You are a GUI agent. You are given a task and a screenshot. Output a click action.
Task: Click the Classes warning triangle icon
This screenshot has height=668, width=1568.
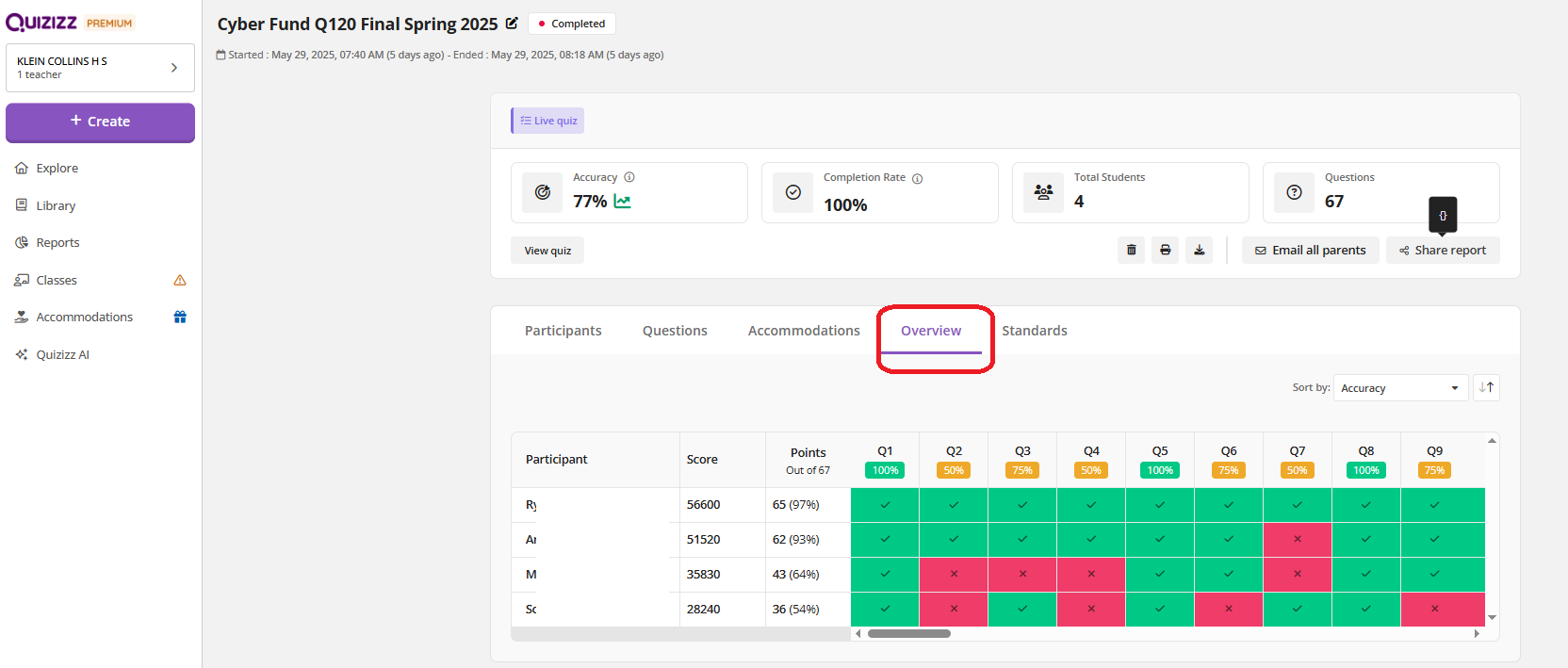click(180, 281)
